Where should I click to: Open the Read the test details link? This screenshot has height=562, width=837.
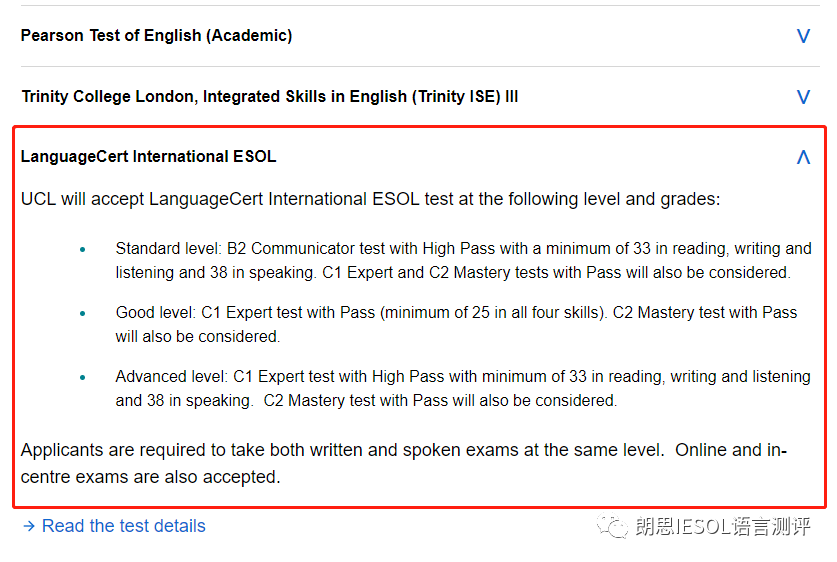coord(124,526)
